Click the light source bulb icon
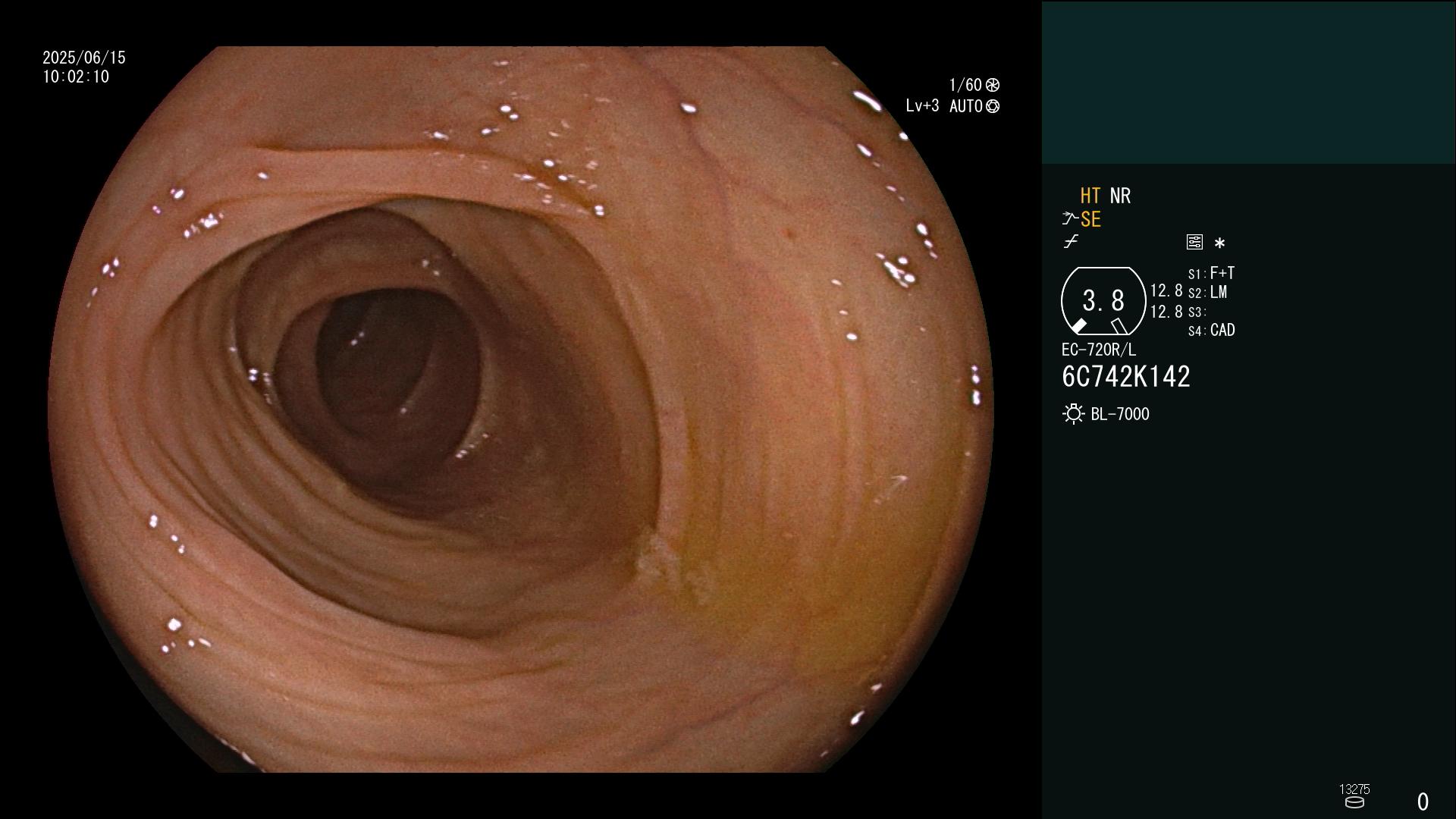 1073,414
